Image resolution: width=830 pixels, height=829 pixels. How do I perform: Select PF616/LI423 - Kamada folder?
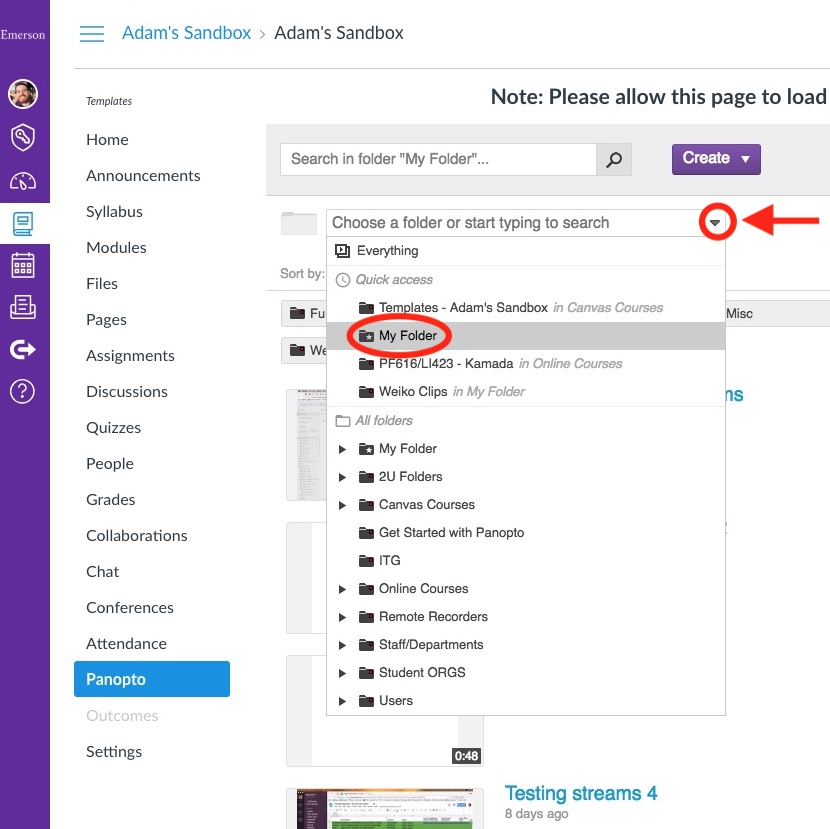(x=526, y=364)
